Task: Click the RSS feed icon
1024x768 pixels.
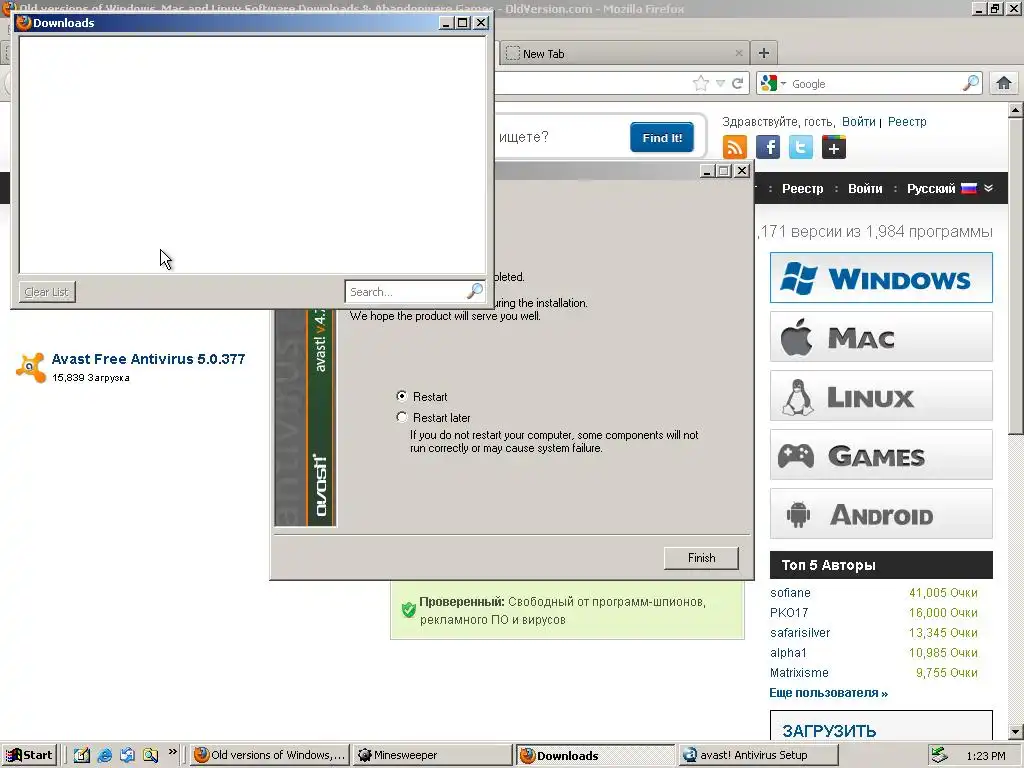Action: pyautogui.click(x=735, y=147)
